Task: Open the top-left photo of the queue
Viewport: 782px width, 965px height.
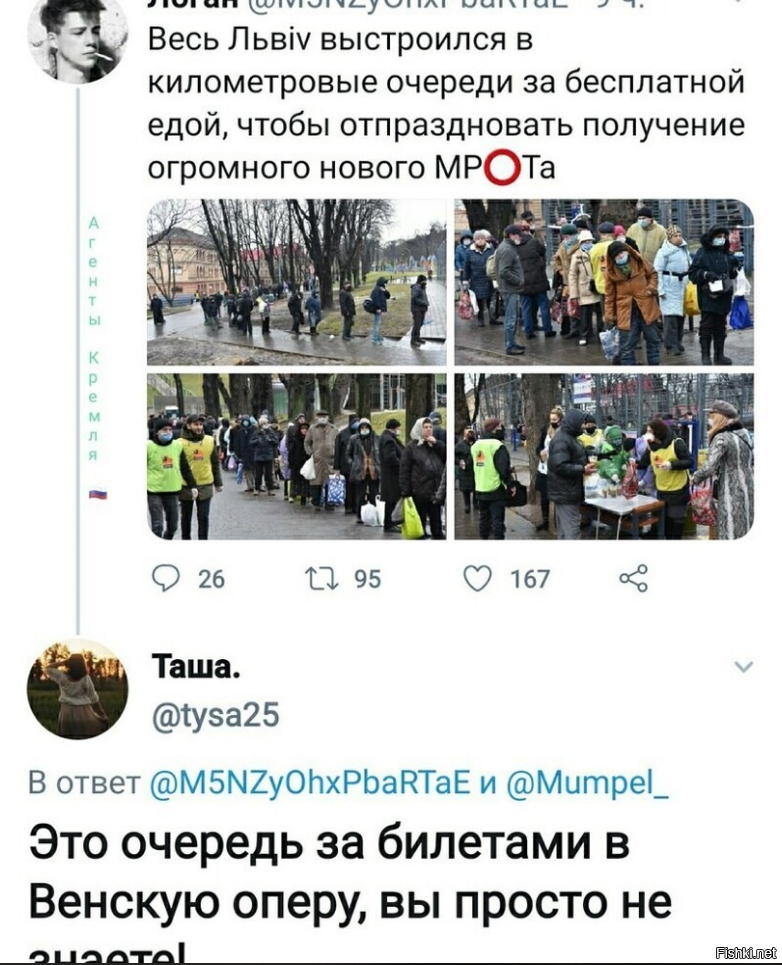Action: (x=297, y=282)
